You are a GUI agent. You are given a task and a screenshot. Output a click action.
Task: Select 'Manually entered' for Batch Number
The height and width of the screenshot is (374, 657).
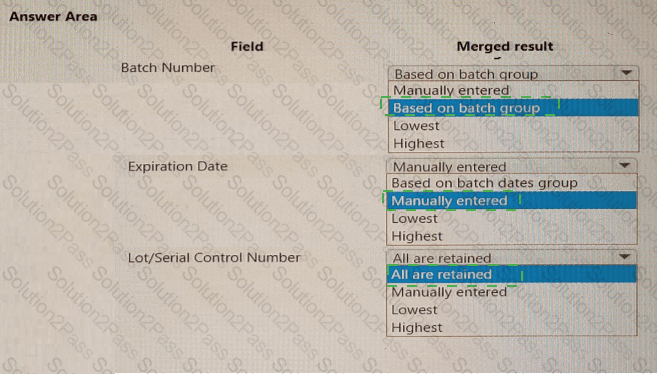pyautogui.click(x=514, y=90)
